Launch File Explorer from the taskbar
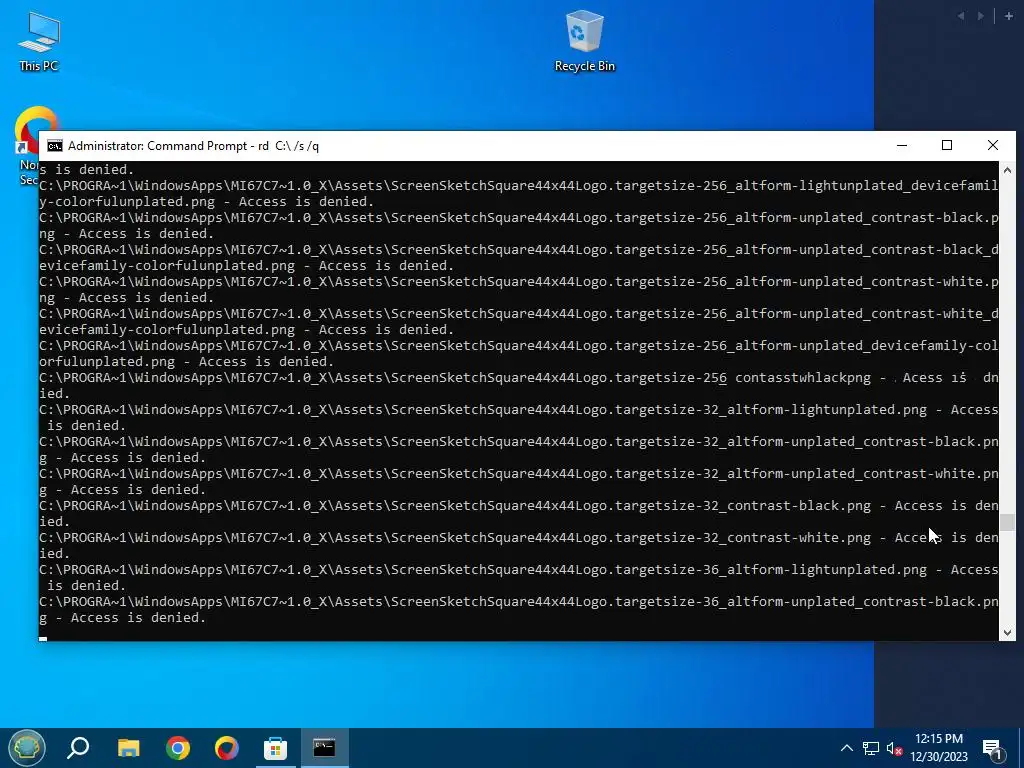This screenshot has height=768, width=1024. click(x=129, y=748)
